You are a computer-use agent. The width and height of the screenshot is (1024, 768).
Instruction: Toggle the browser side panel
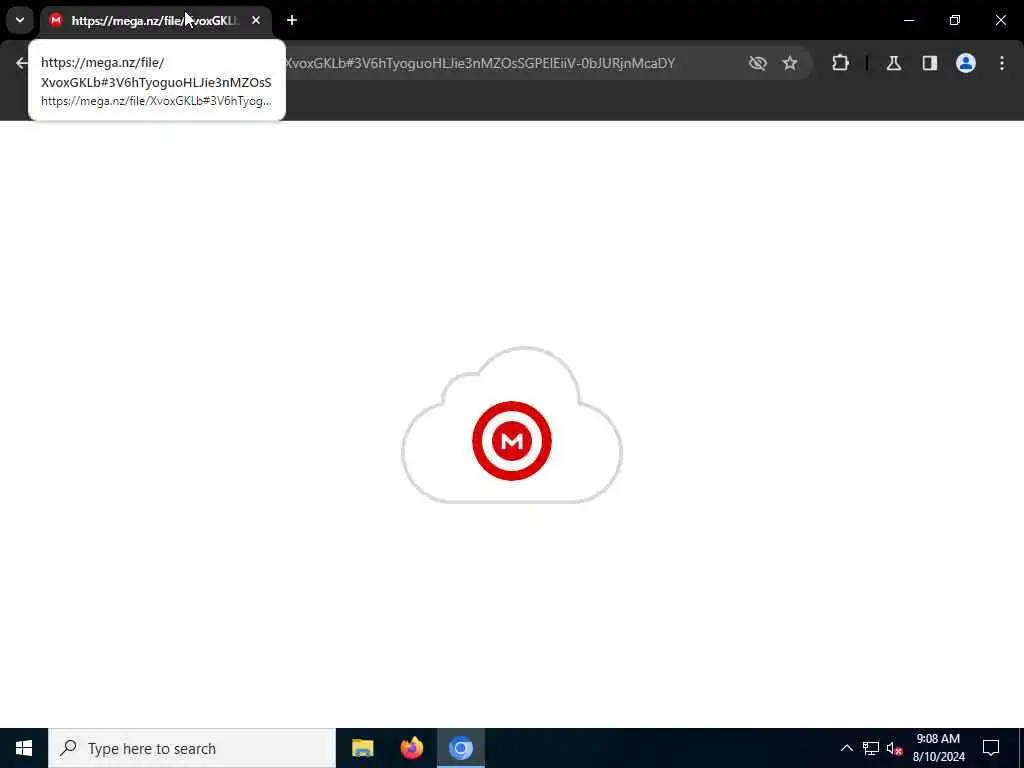click(x=930, y=63)
